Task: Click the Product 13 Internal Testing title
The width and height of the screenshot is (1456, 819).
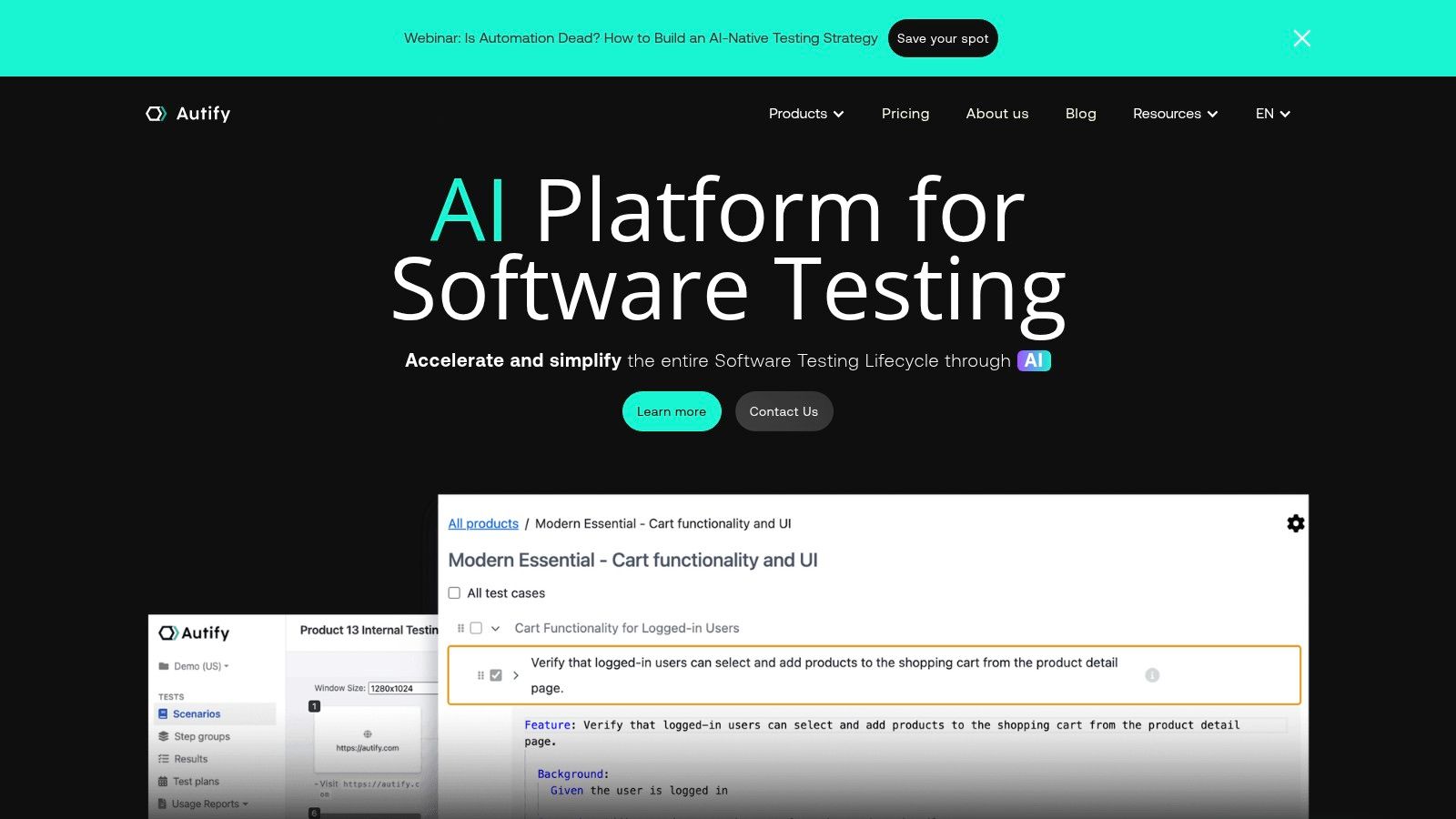Action: [369, 630]
